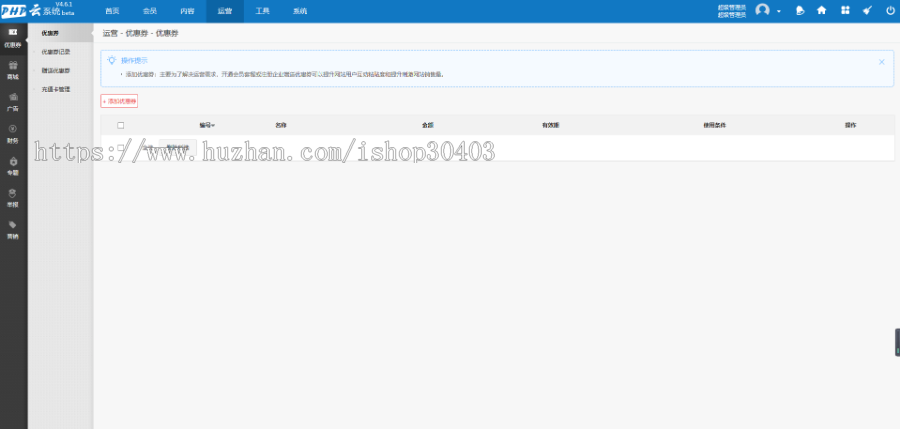Viewport: 900px width, 429px height.
Task: Click the 运营 - 优惠券 - 优惠券 breadcrumb
Action: point(141,33)
